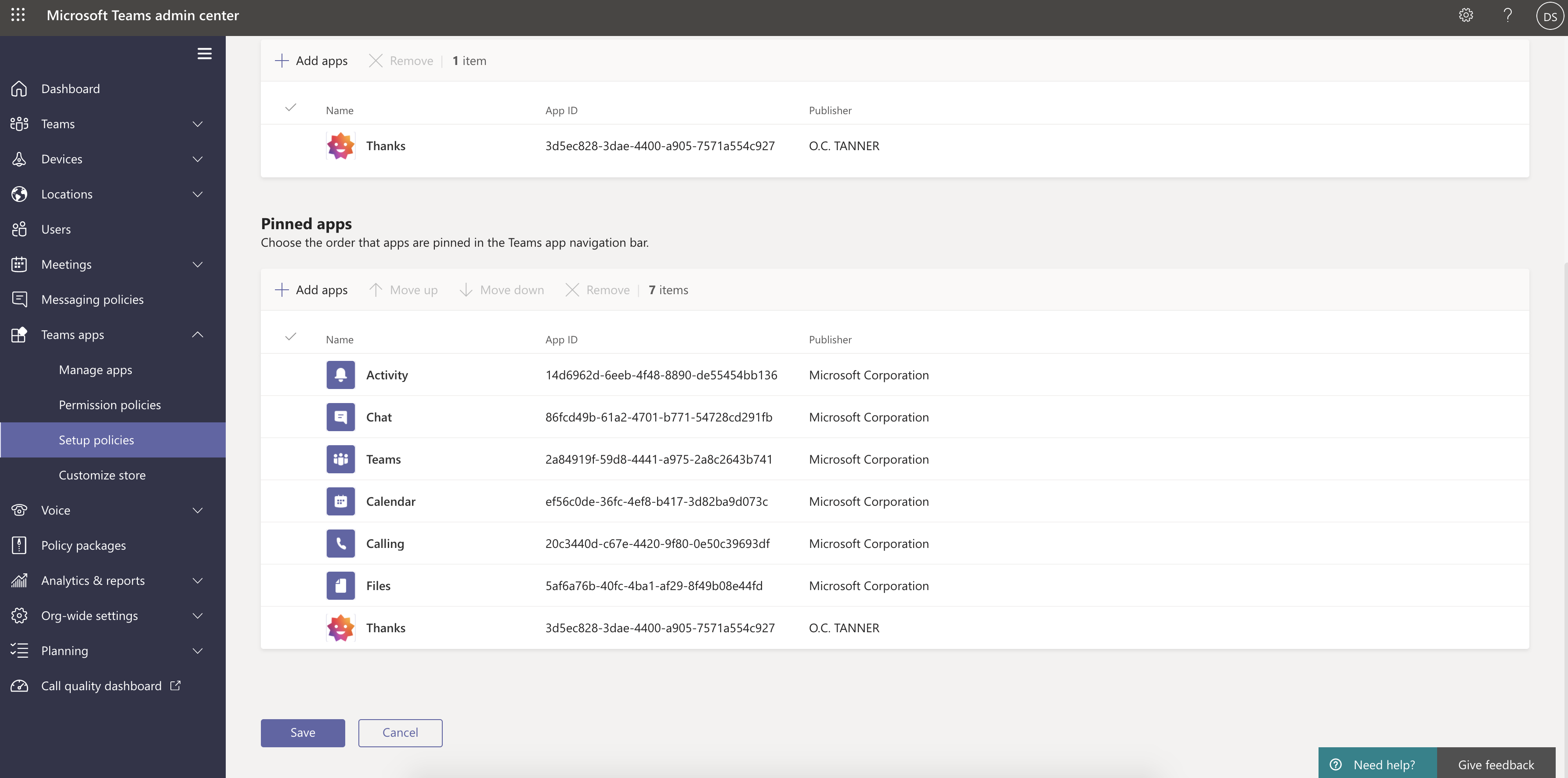Click the Thanks icon in Pinned apps
Screen dimensions: 1568x778
coord(340,628)
